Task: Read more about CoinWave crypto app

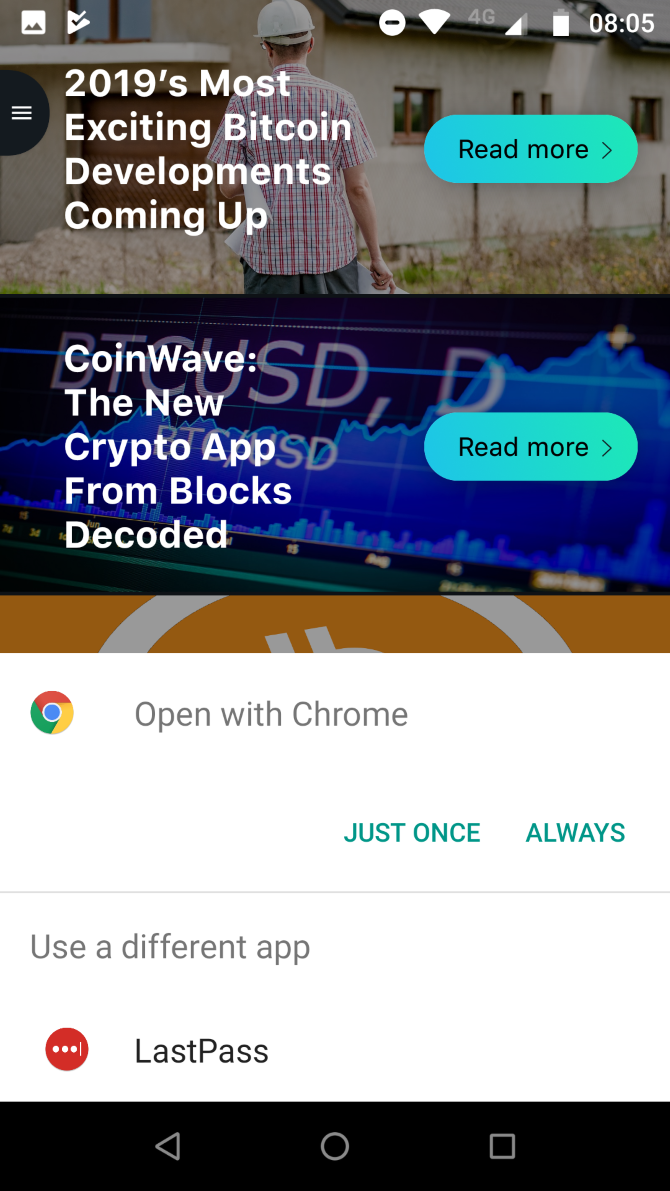Action: (x=530, y=447)
